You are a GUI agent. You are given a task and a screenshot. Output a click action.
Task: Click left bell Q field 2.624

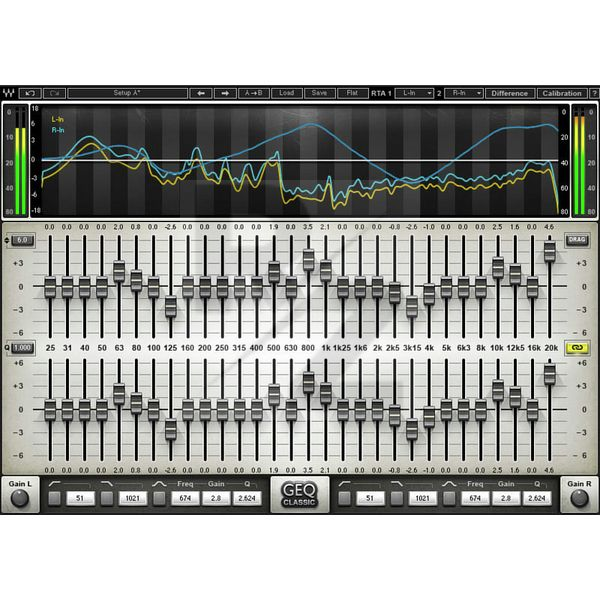[x=247, y=498]
